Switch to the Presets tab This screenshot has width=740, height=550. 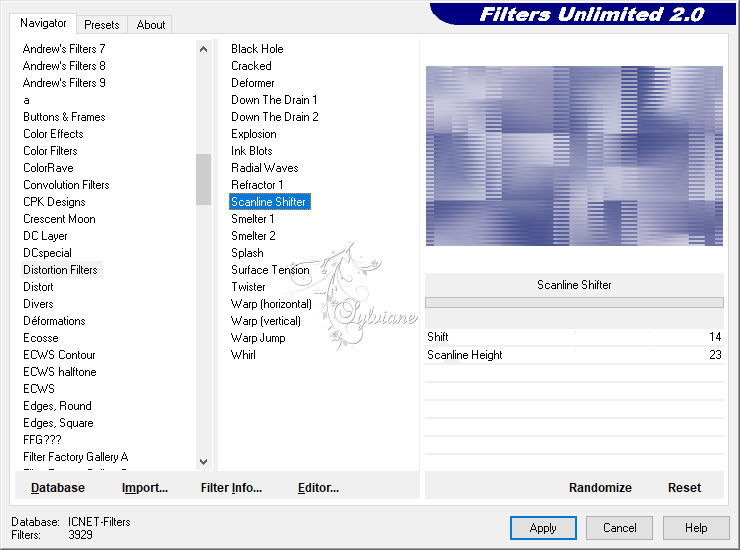coord(101,25)
